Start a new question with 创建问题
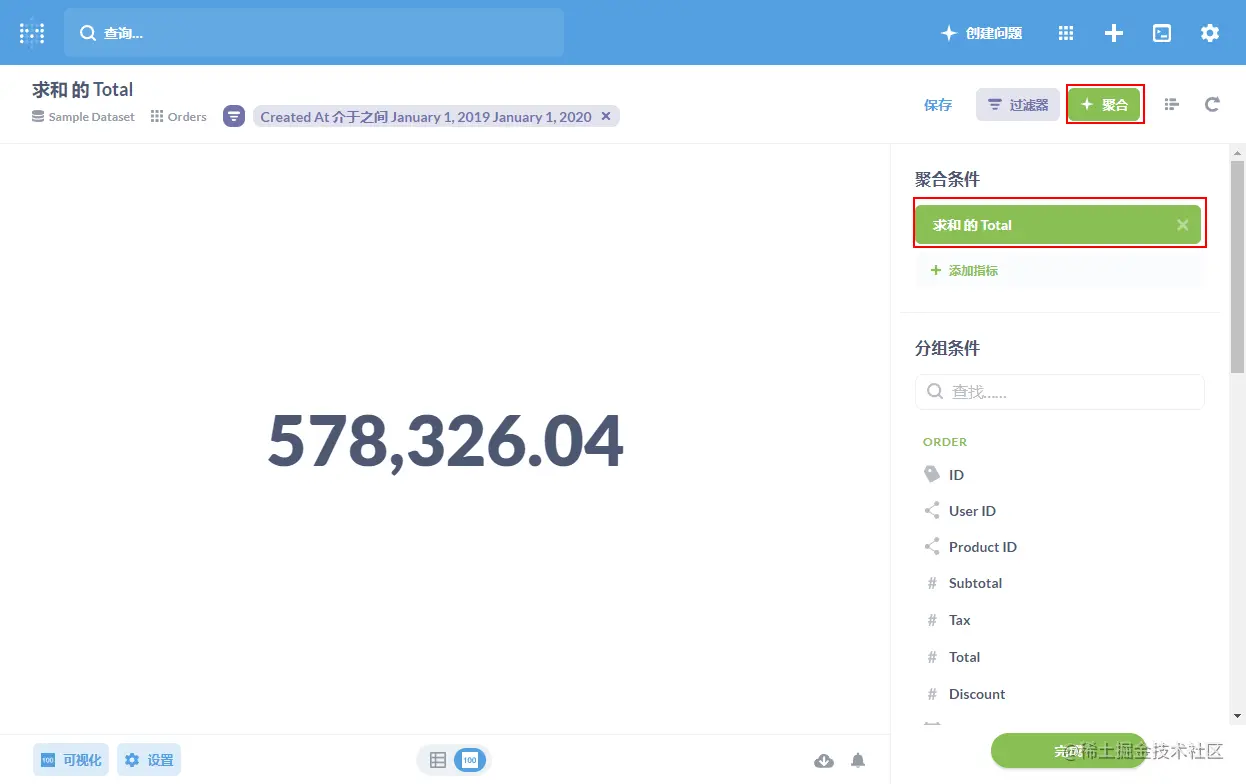 (x=981, y=33)
